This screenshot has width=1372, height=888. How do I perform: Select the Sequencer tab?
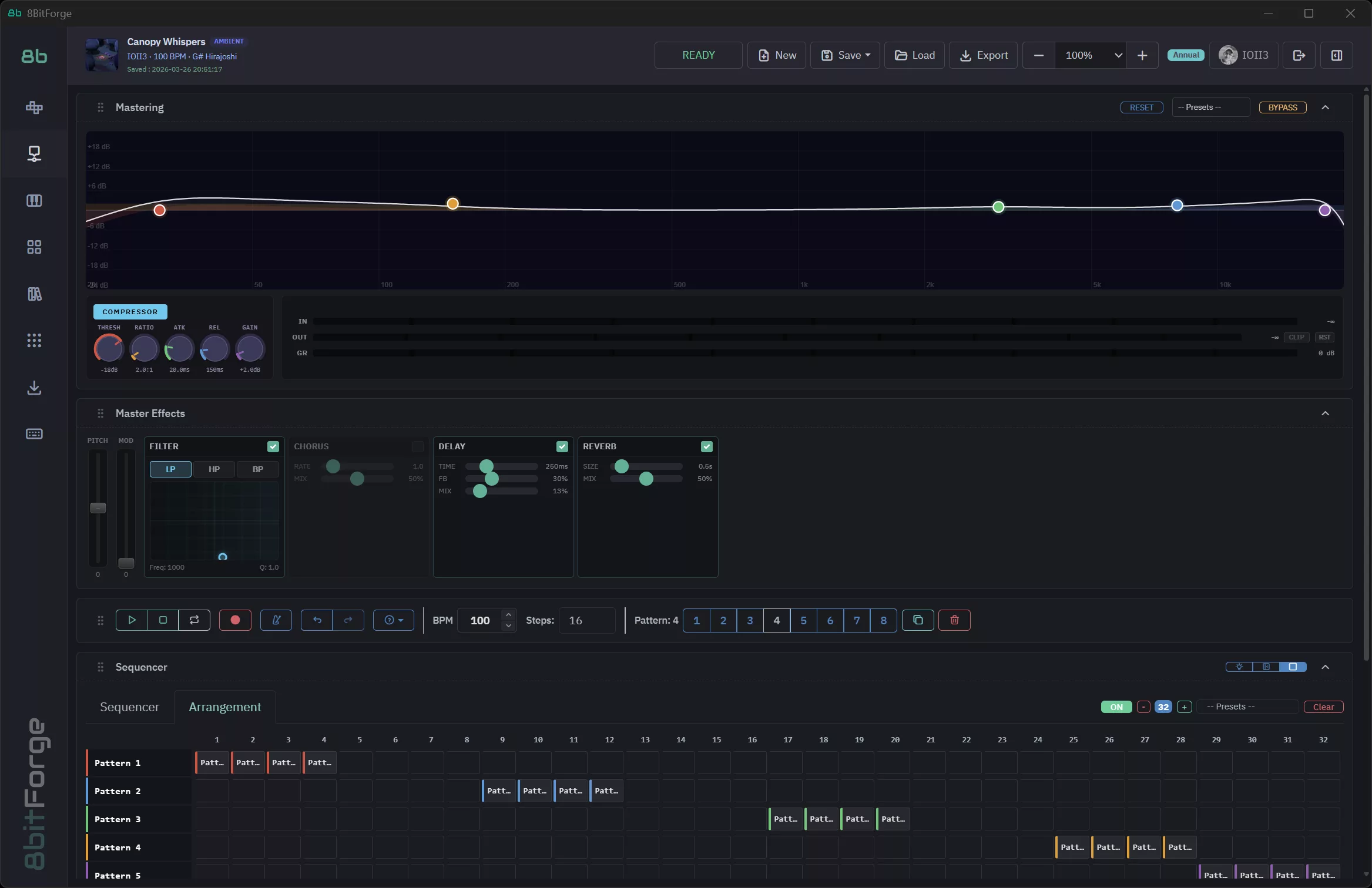coord(129,707)
